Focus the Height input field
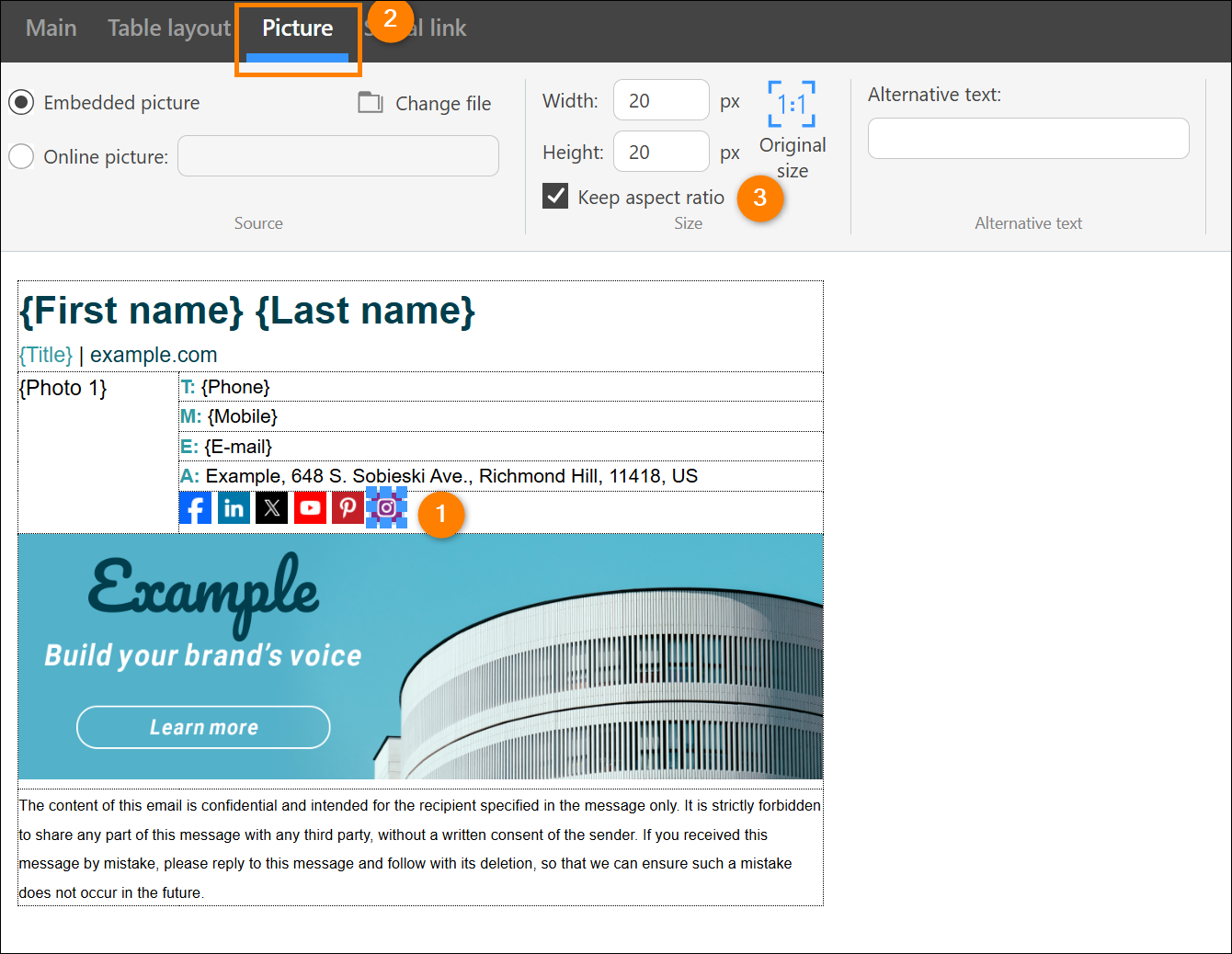The image size is (1232, 954). 661,152
